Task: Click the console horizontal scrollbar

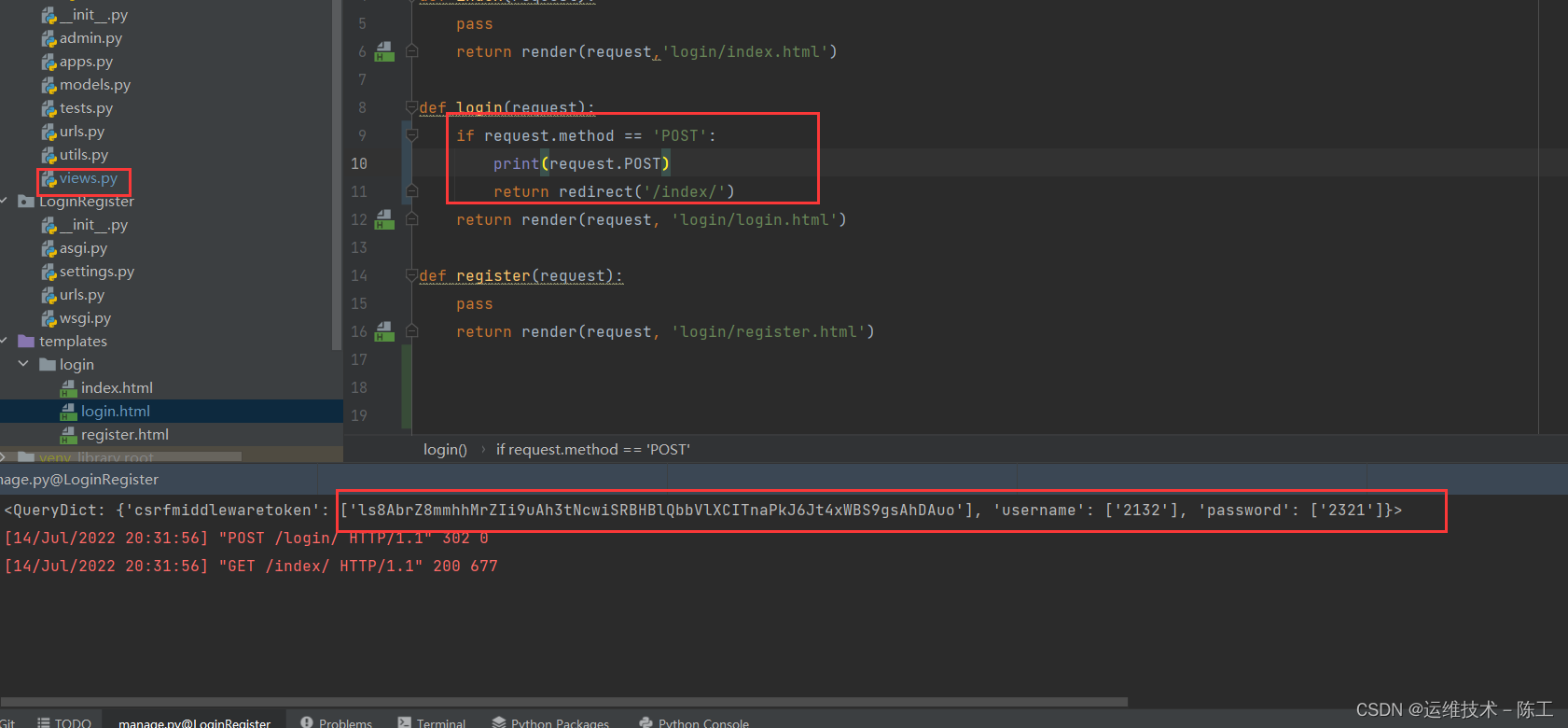Action: (563, 702)
